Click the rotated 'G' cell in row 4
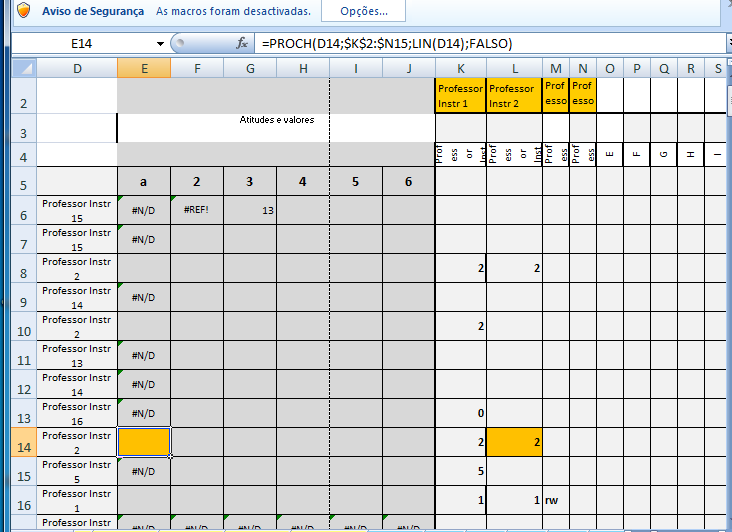 coord(664,154)
